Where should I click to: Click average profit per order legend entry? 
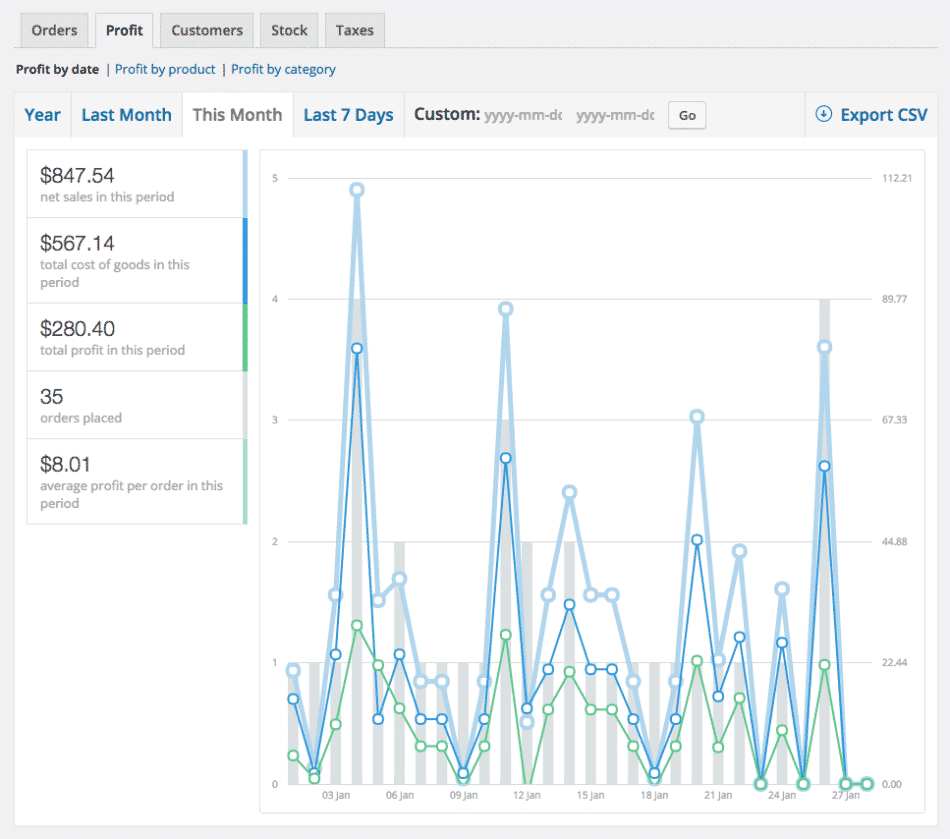[x=136, y=481]
